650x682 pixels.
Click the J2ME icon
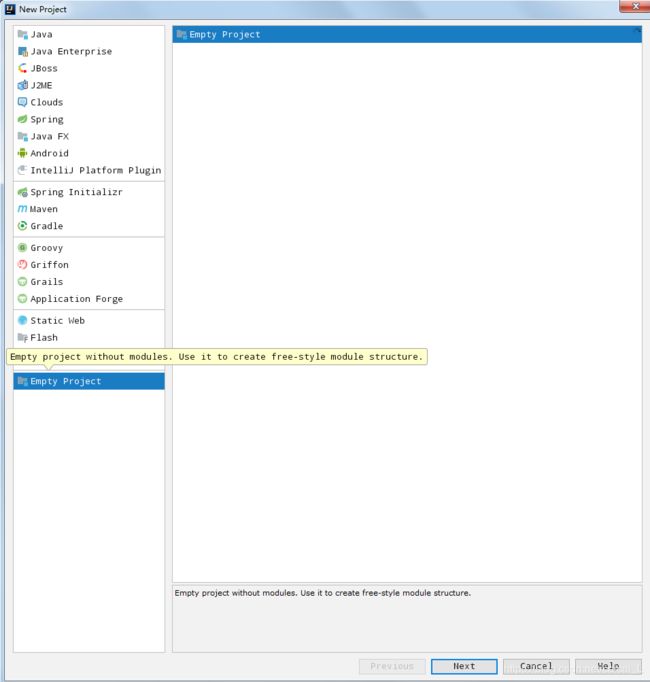(x=23, y=85)
